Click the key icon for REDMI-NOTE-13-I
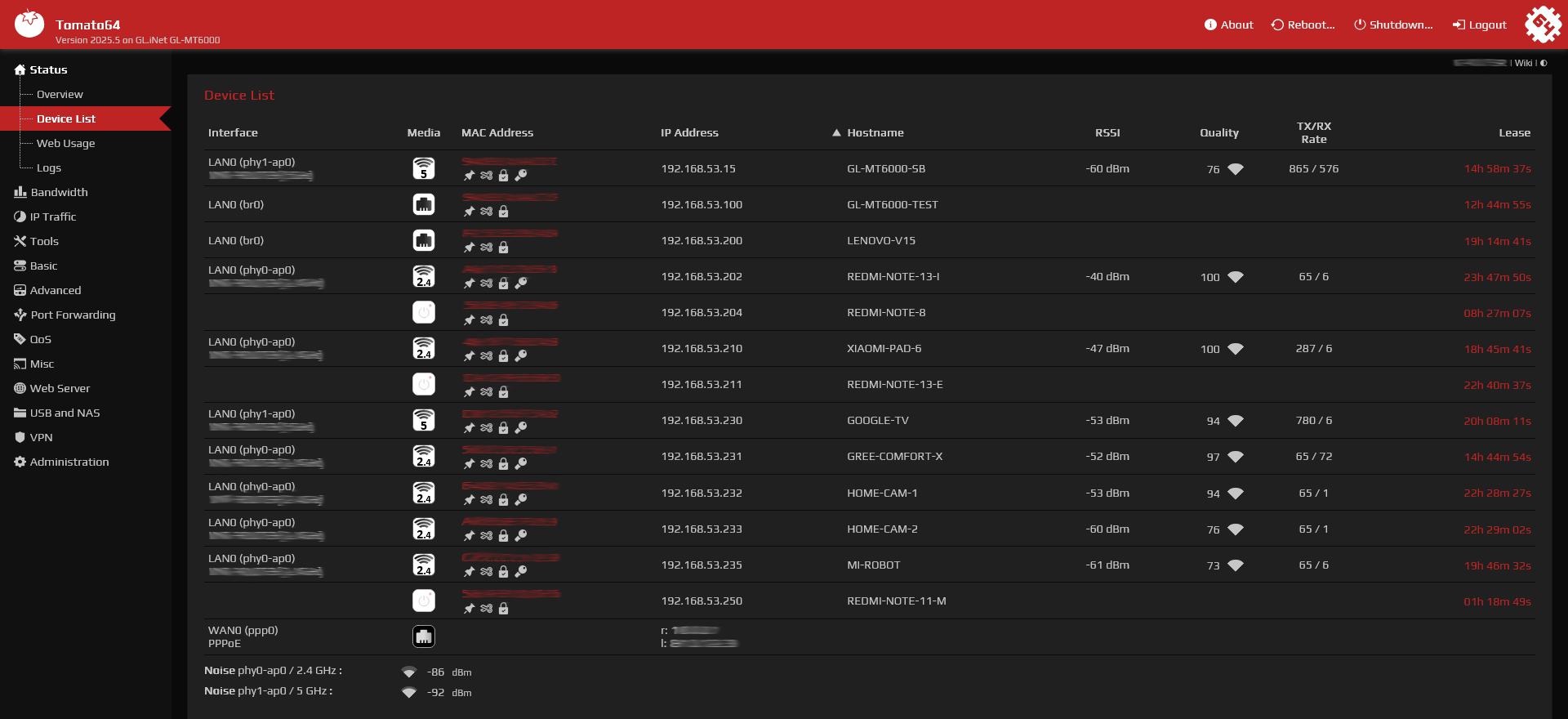This screenshot has height=719, width=1568. pyautogui.click(x=520, y=284)
